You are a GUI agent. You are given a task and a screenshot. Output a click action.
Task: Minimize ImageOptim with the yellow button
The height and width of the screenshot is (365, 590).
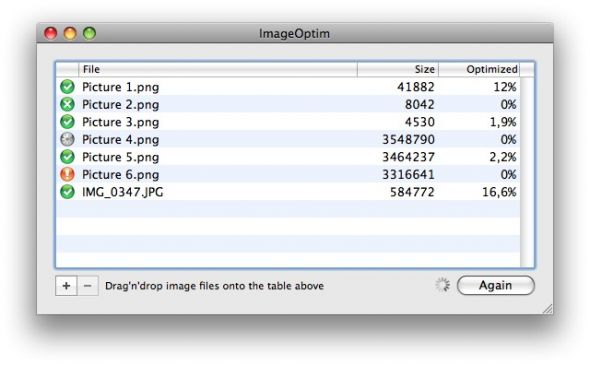tap(70, 33)
